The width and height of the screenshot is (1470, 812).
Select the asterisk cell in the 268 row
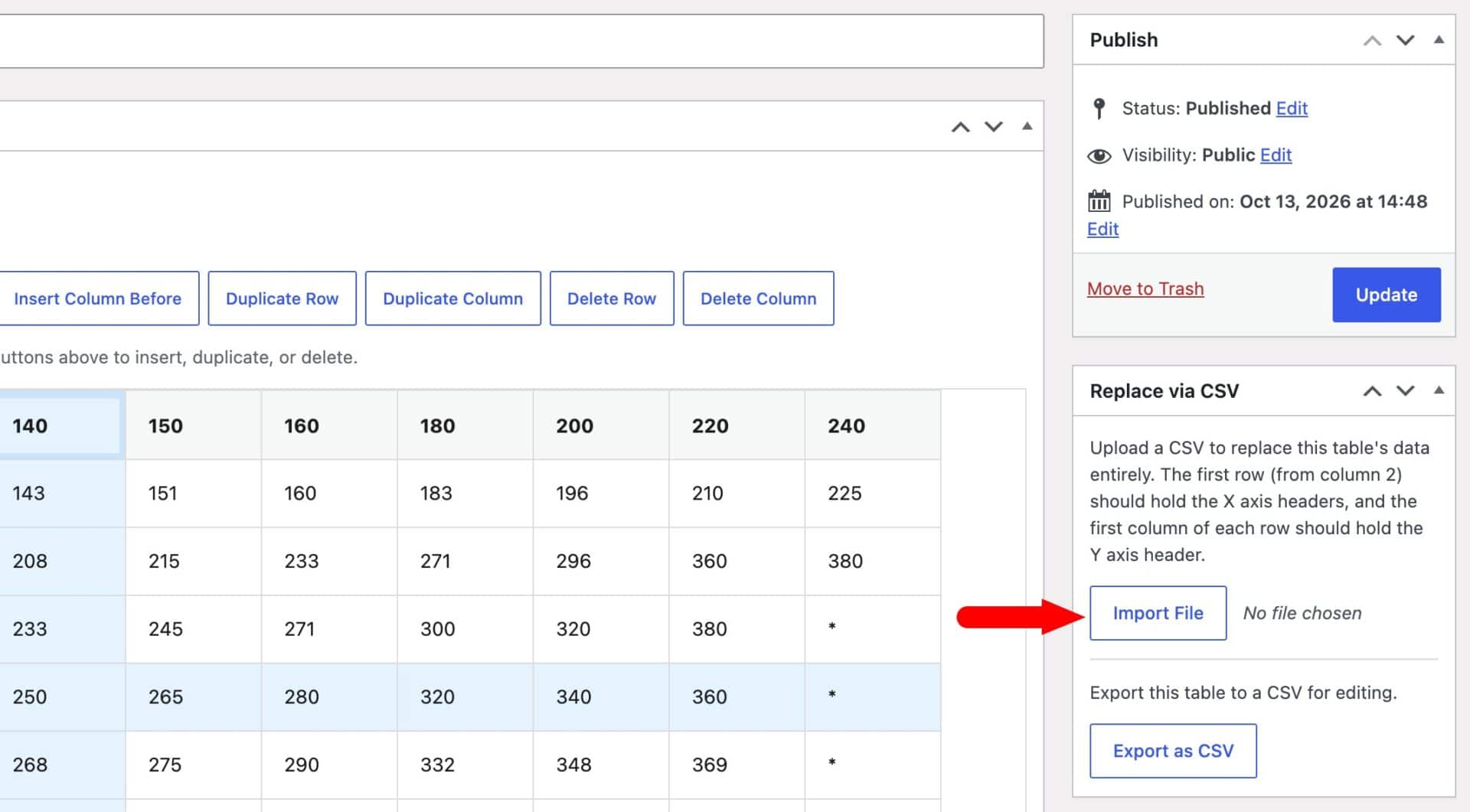click(873, 765)
